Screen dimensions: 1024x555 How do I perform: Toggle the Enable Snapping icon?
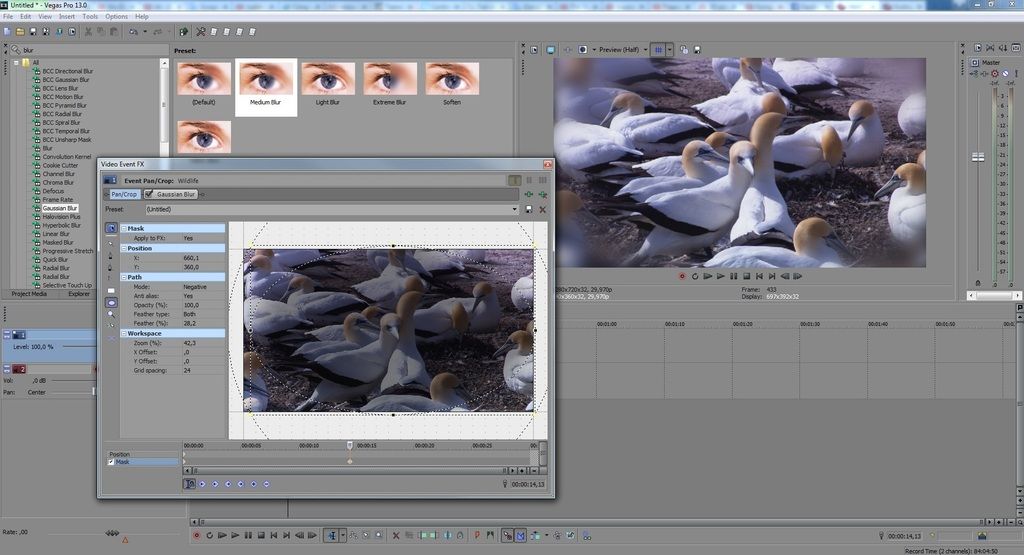pyautogui.click(x=507, y=535)
